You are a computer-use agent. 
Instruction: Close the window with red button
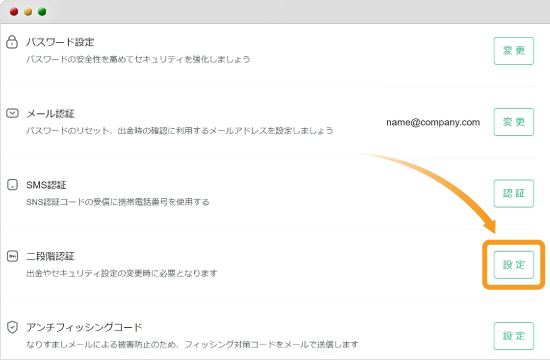[x=14, y=12]
